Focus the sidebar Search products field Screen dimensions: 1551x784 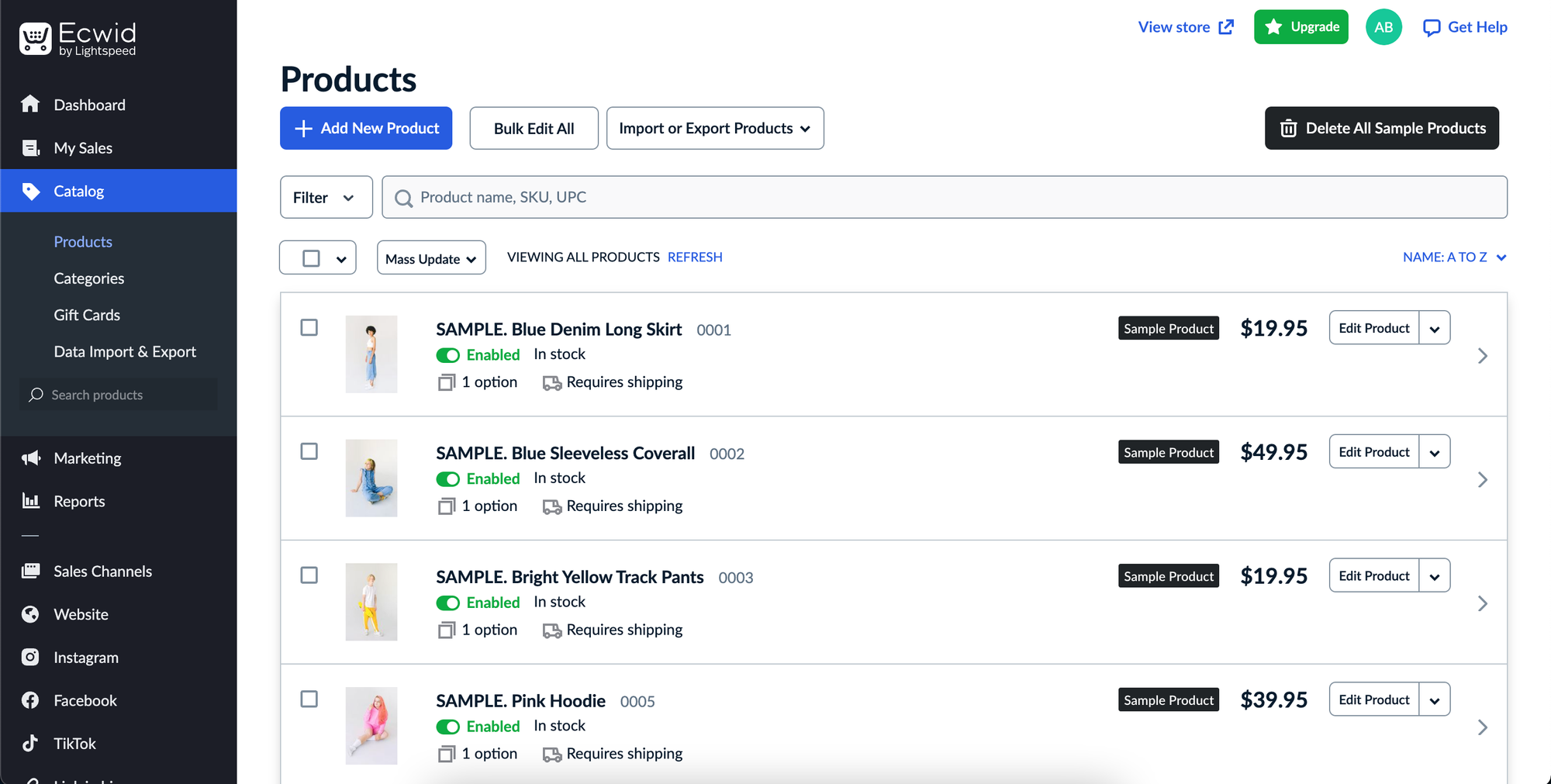(x=119, y=395)
